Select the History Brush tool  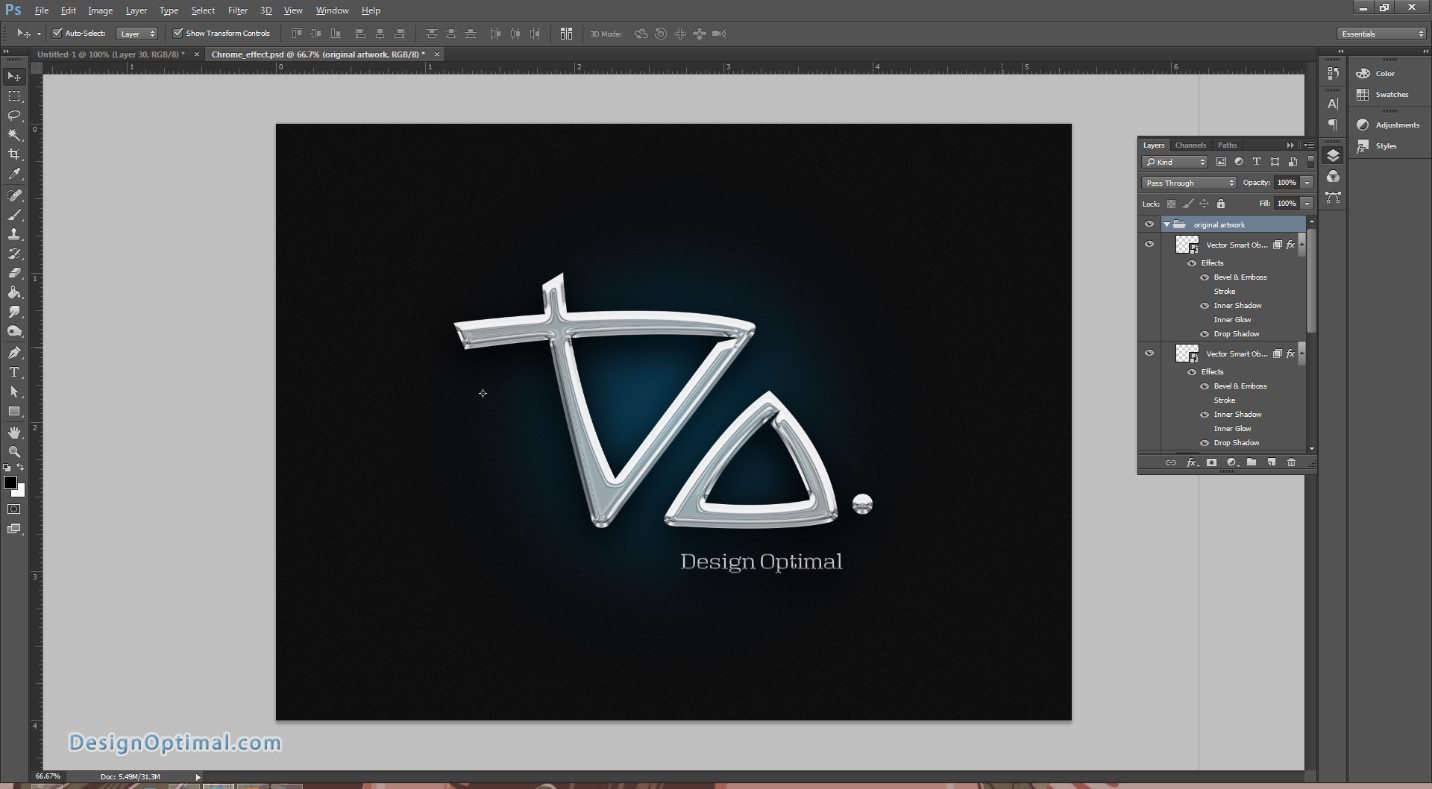(x=14, y=254)
